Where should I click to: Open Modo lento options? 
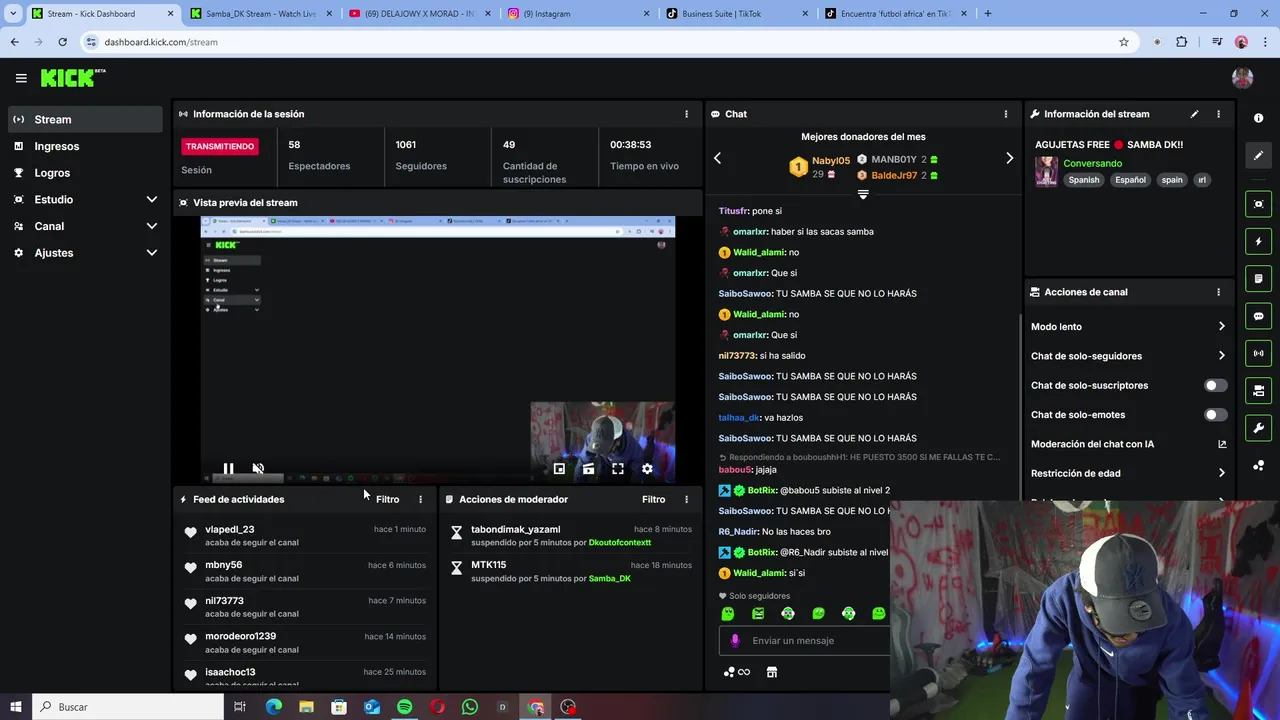pyautogui.click(x=1129, y=326)
